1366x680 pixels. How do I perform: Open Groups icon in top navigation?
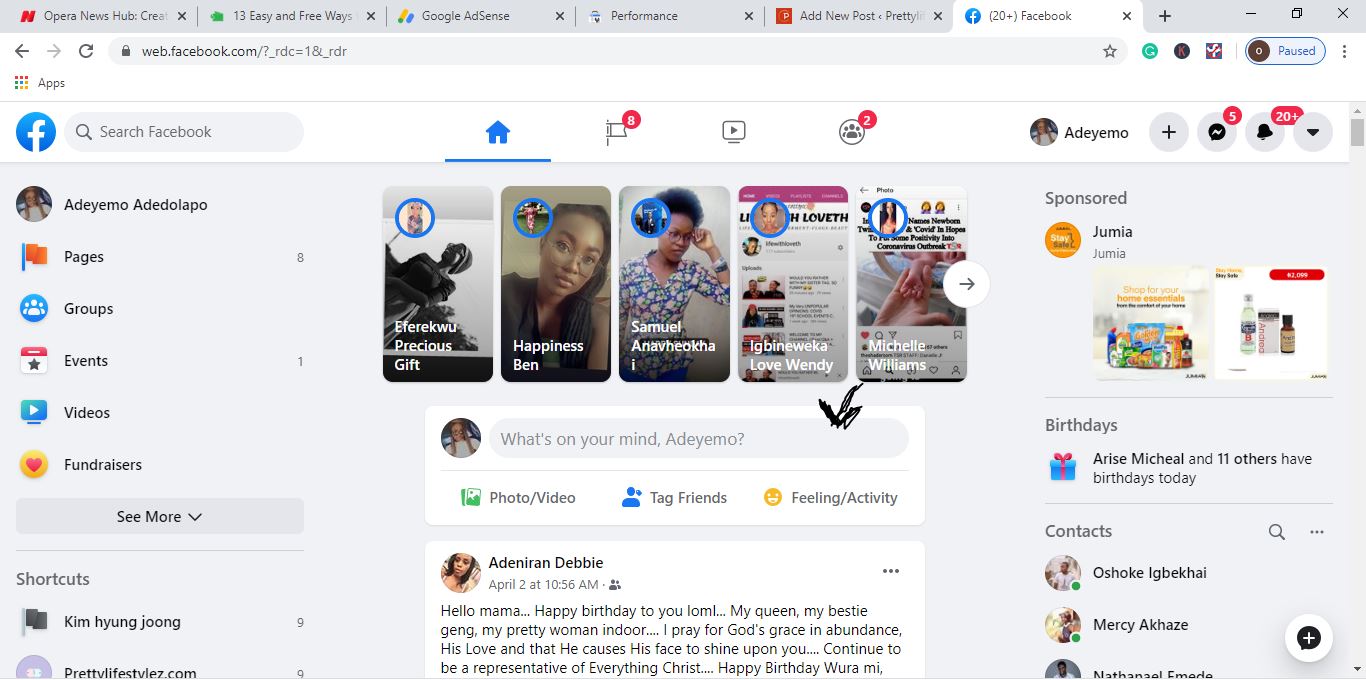click(x=852, y=132)
